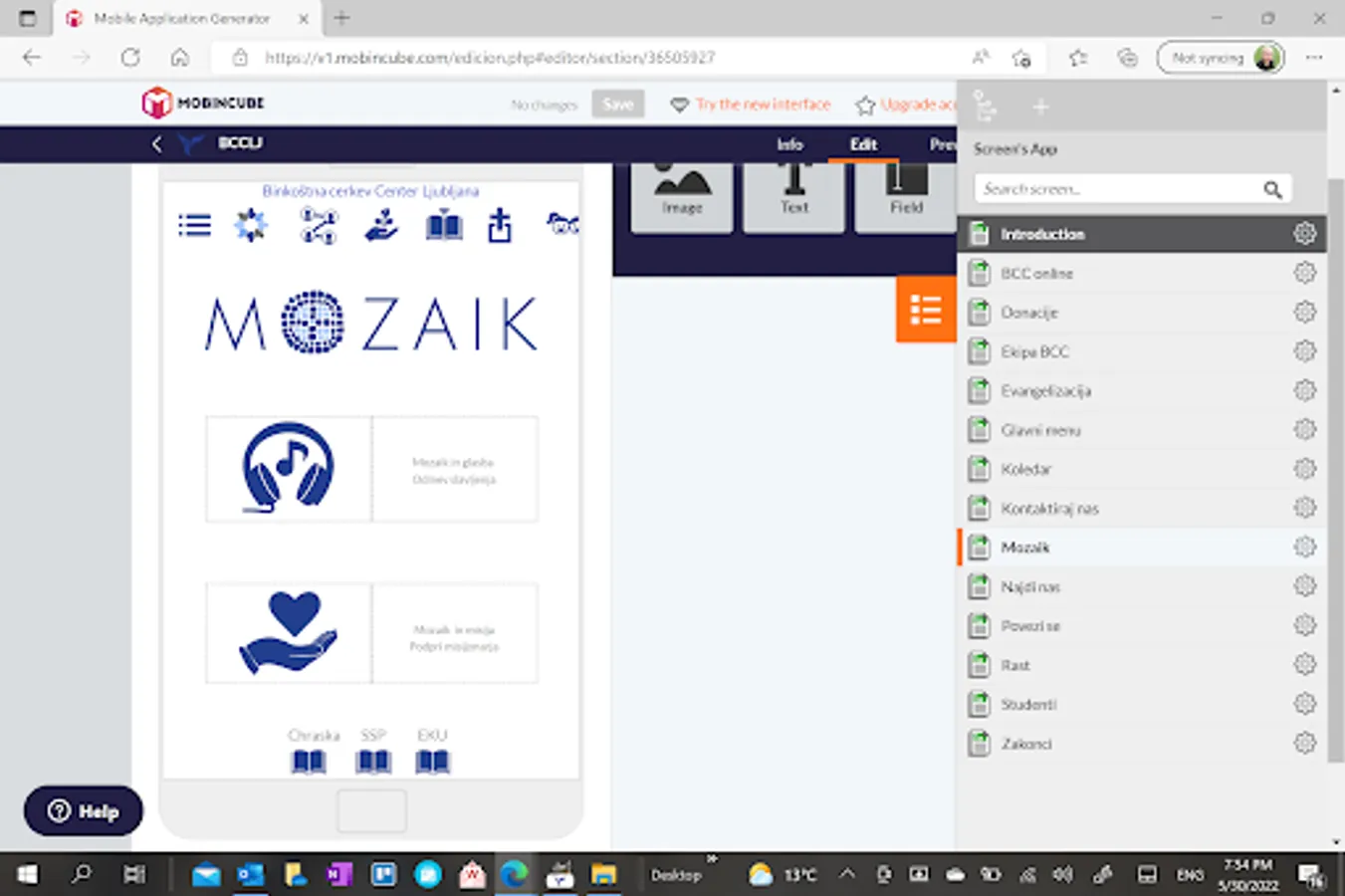The width and height of the screenshot is (1345, 896).
Task: Open Mail app from taskbar
Action: coord(206,874)
